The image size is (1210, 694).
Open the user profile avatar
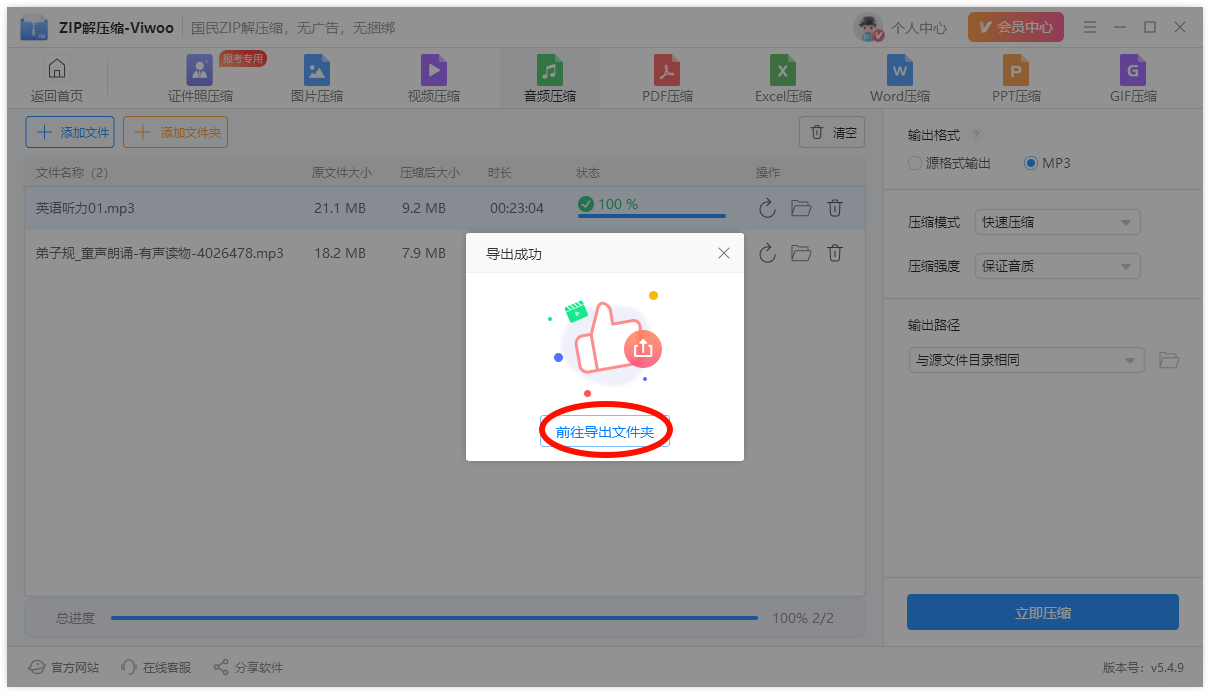click(868, 28)
